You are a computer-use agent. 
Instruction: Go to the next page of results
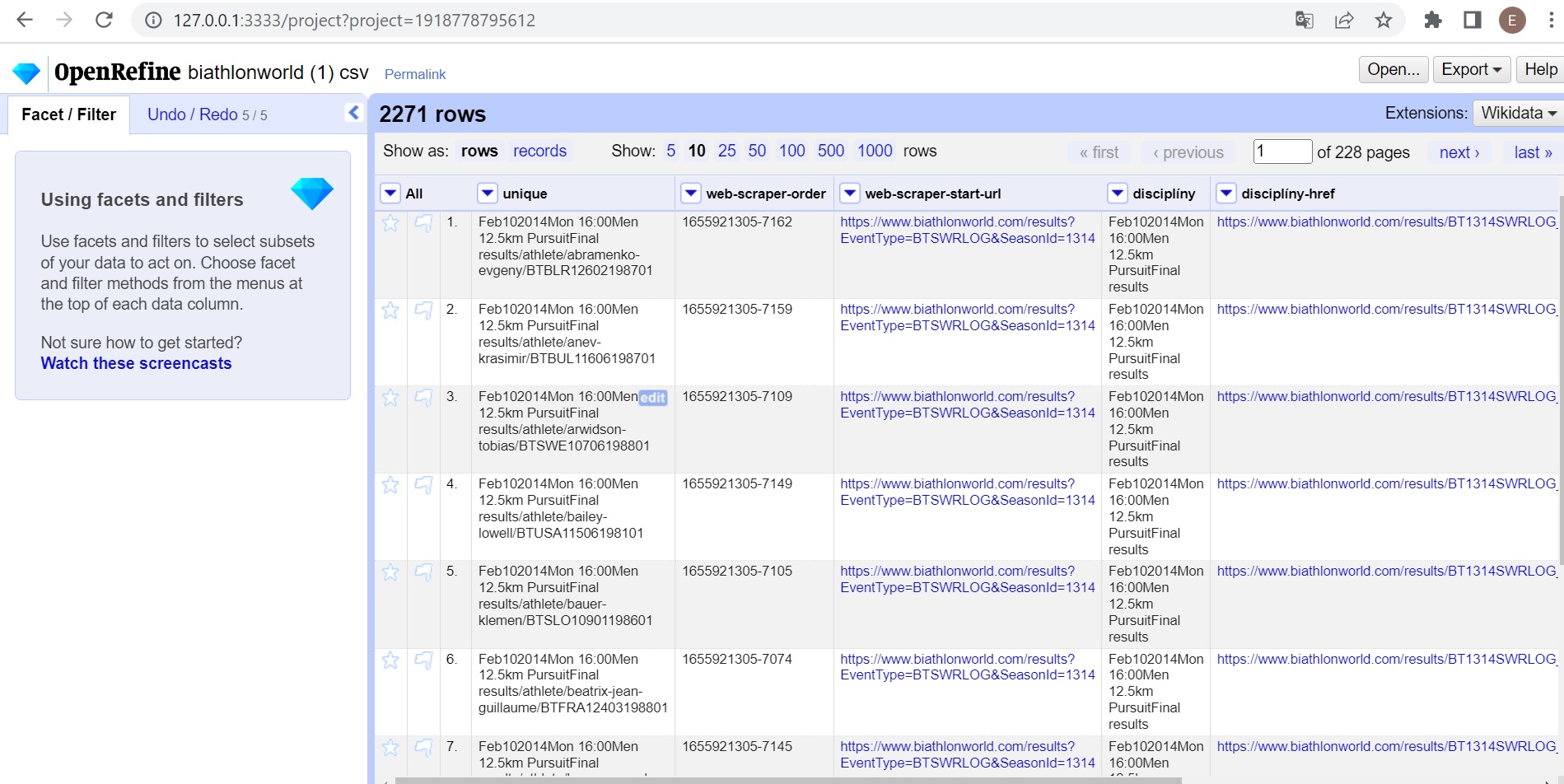[1459, 152]
